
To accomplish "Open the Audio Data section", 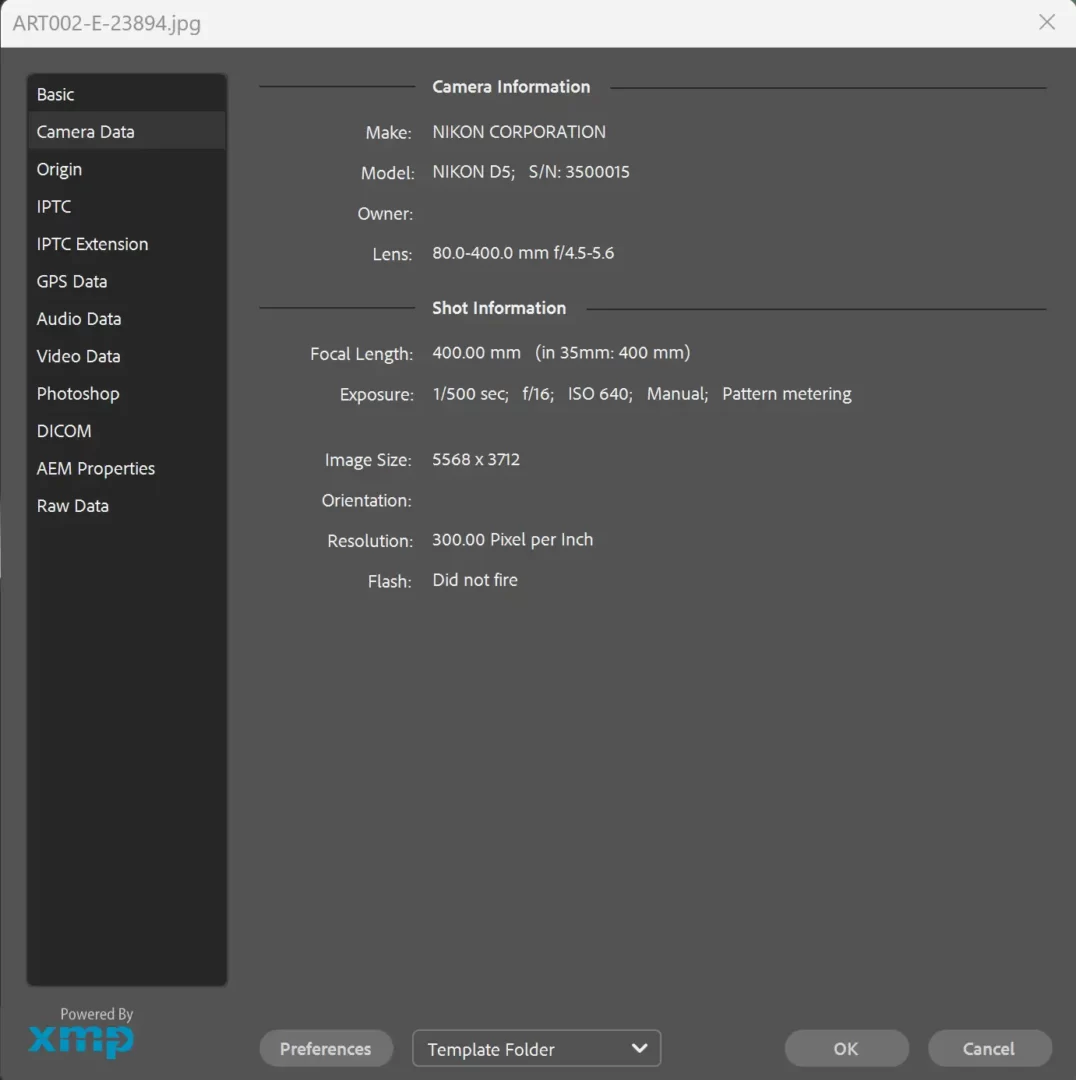I will click(x=126, y=318).
